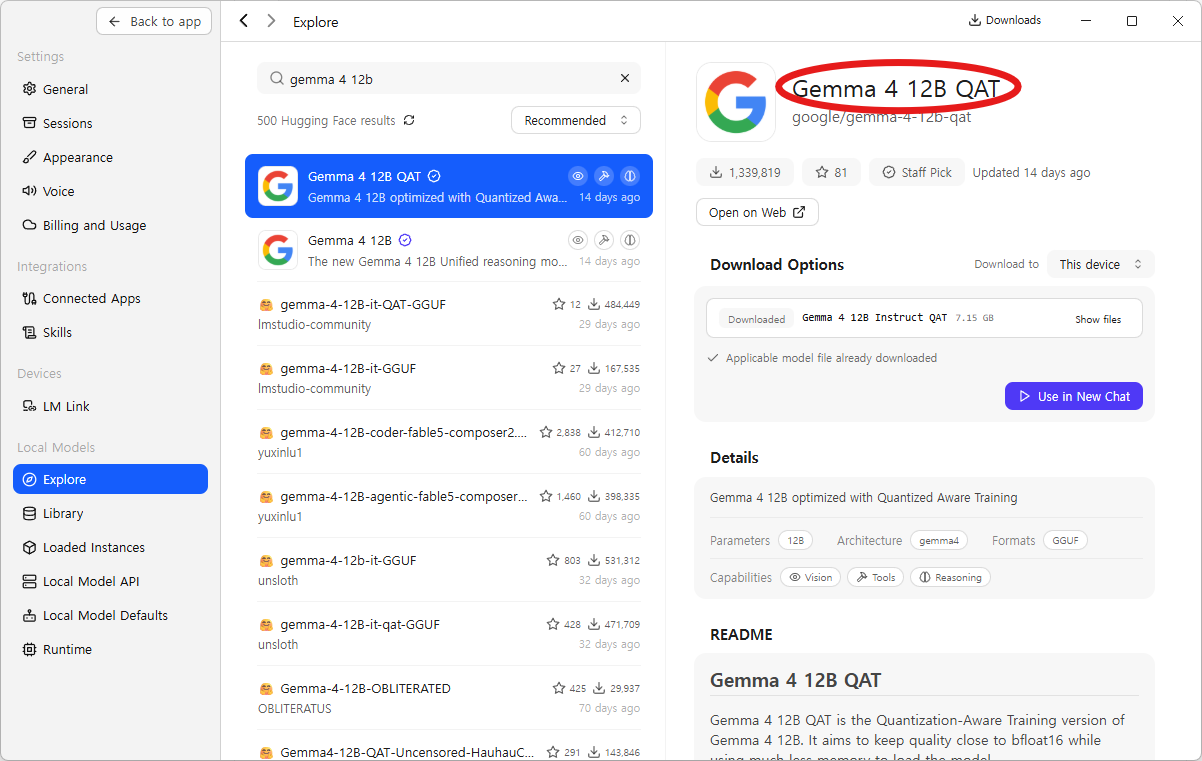Select unsloth gemma-4-12b-it-GGUF result
The width and height of the screenshot is (1202, 761).
tap(449, 570)
